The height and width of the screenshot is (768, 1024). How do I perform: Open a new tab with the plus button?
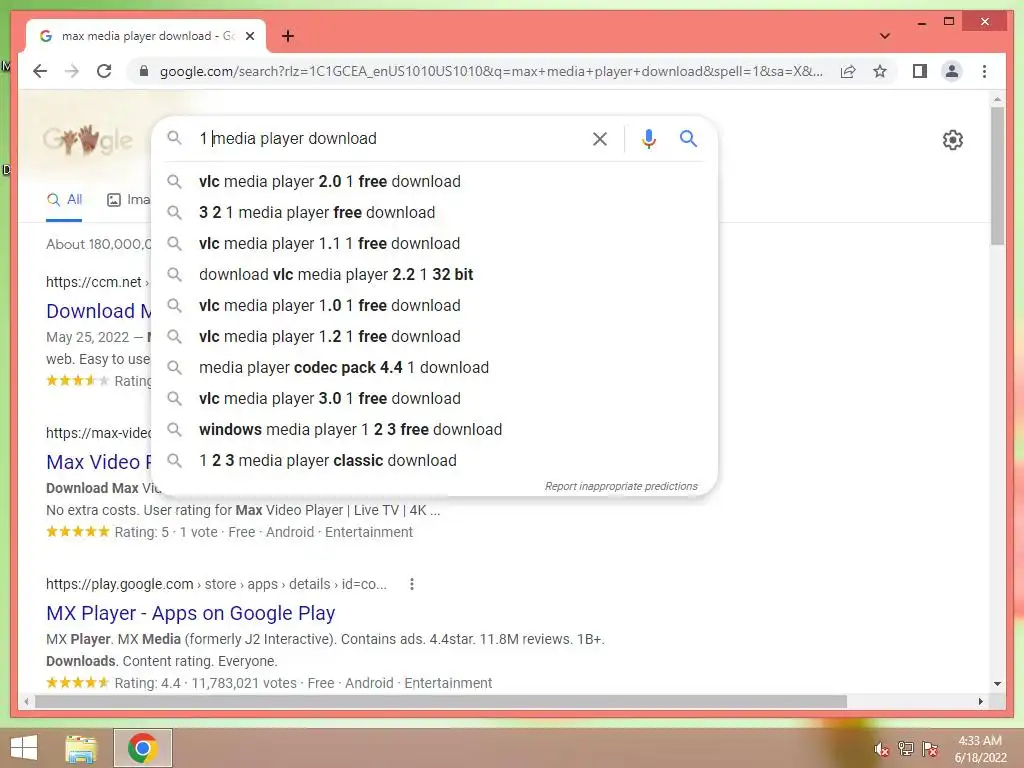pyautogui.click(x=288, y=36)
